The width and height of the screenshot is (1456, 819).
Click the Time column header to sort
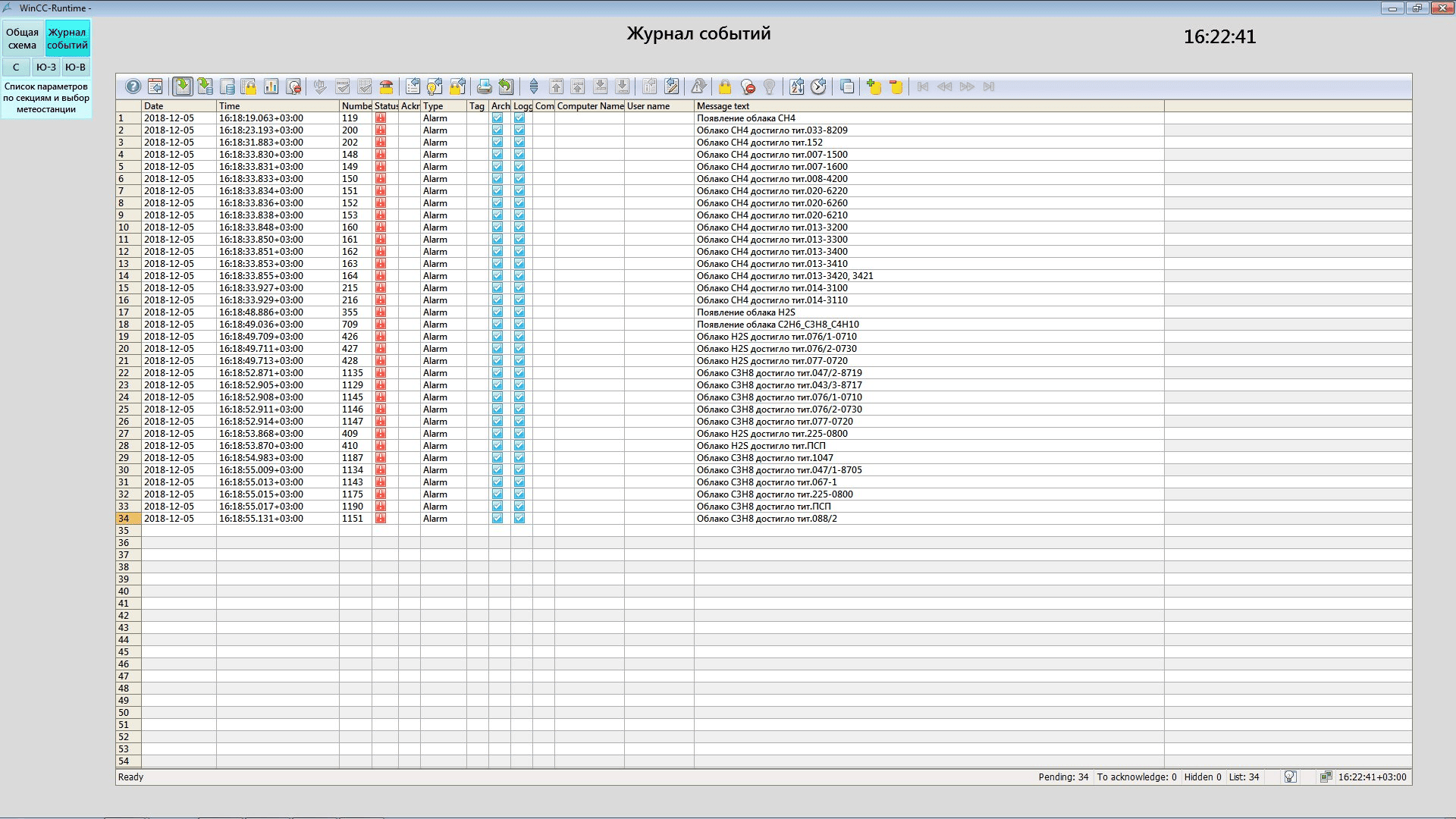(x=277, y=106)
